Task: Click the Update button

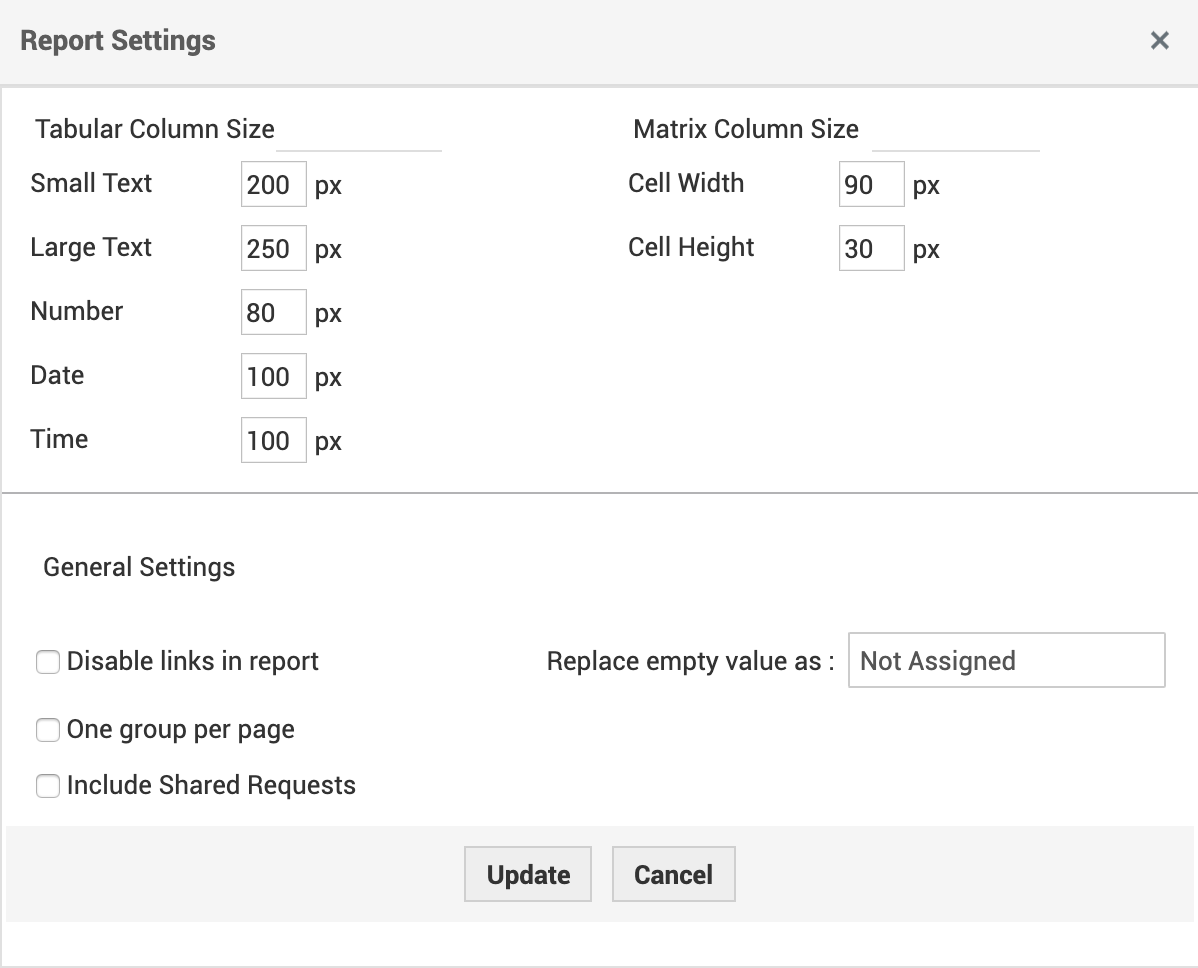Action: [528, 875]
